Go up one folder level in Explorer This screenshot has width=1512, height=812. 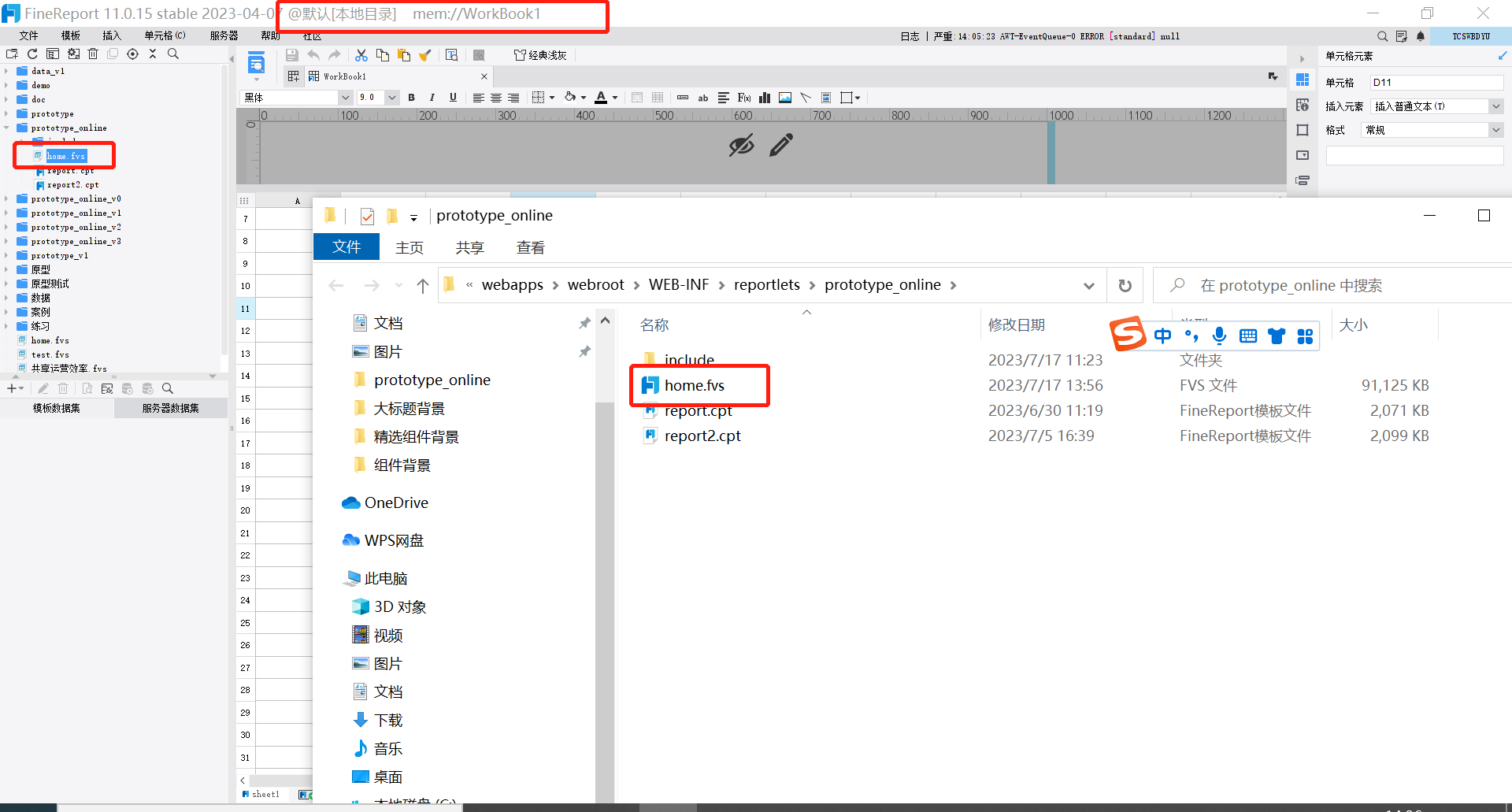pos(423,285)
